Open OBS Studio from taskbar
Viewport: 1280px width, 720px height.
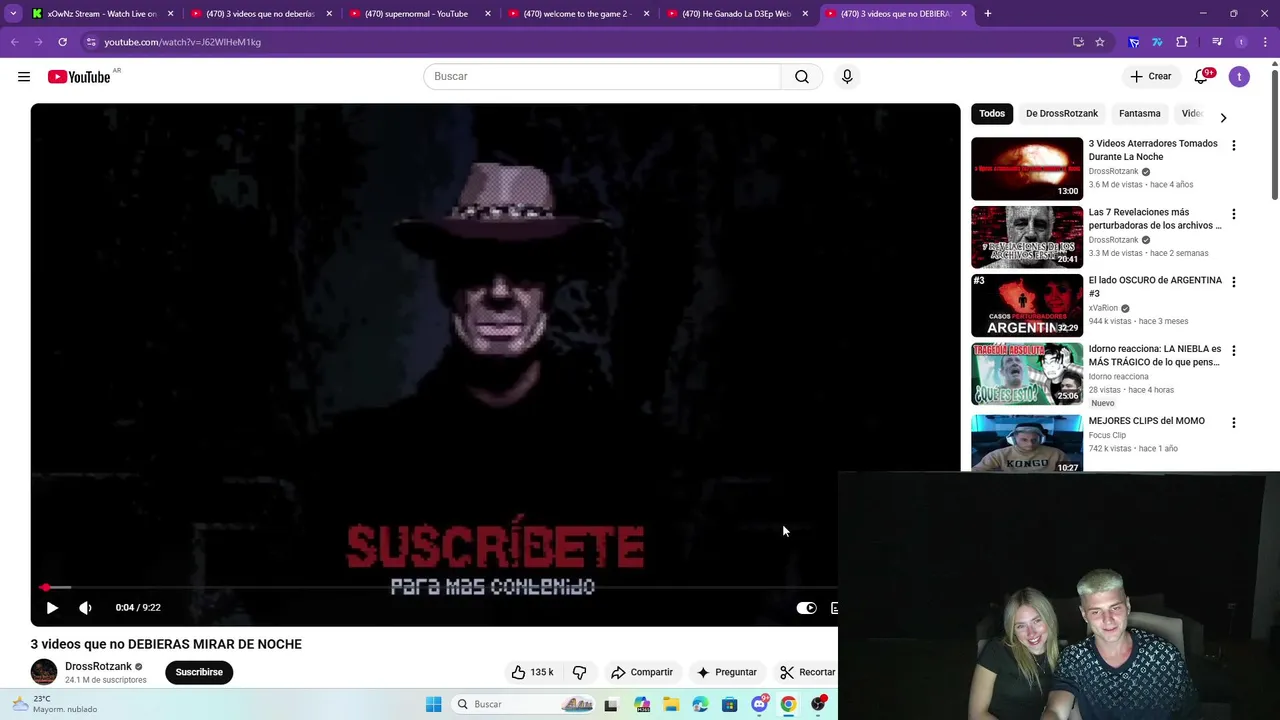click(x=818, y=705)
